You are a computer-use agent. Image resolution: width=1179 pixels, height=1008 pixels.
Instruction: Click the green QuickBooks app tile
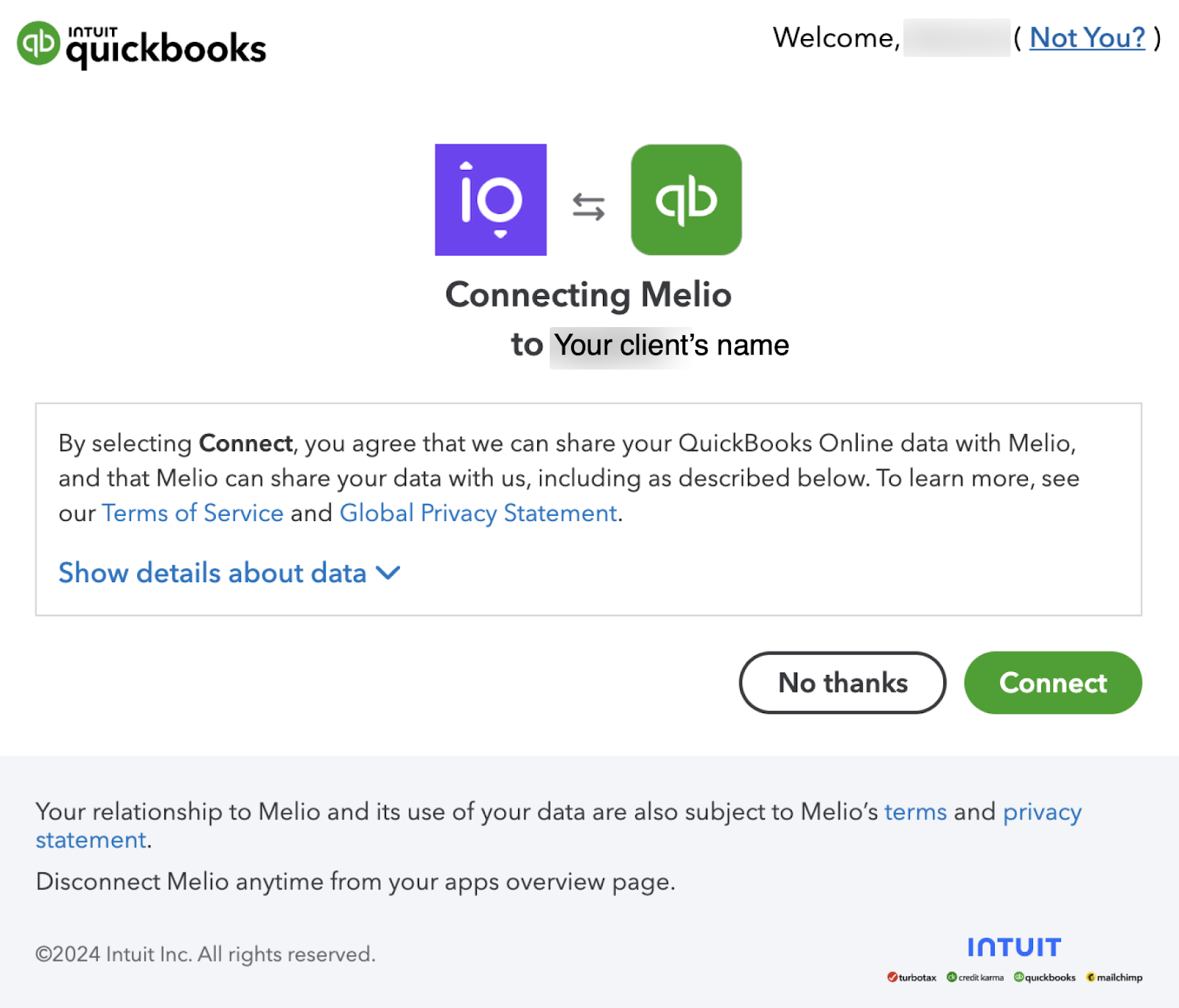pos(686,200)
